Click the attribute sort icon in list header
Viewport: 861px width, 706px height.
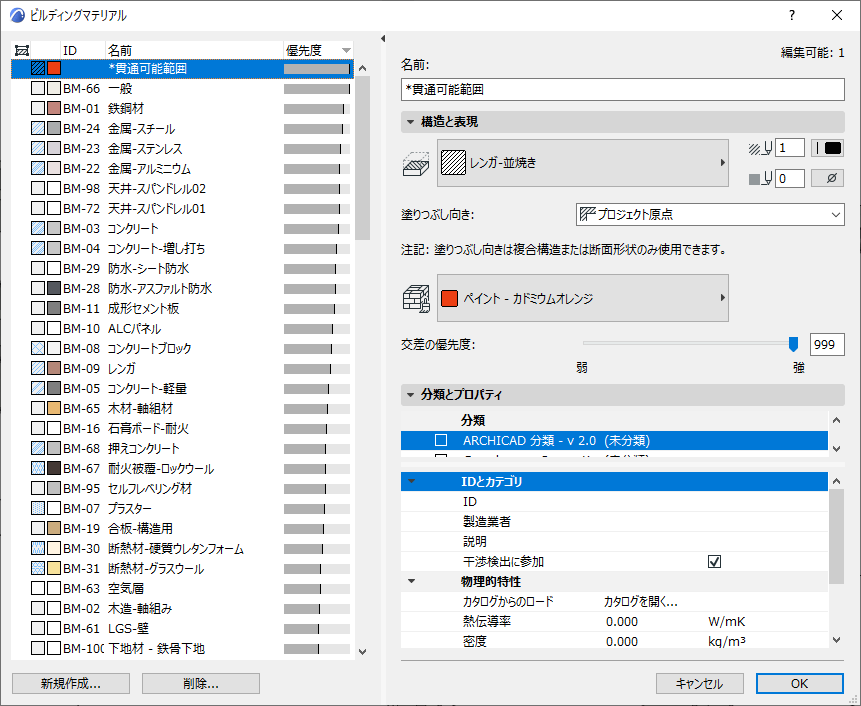[22, 51]
